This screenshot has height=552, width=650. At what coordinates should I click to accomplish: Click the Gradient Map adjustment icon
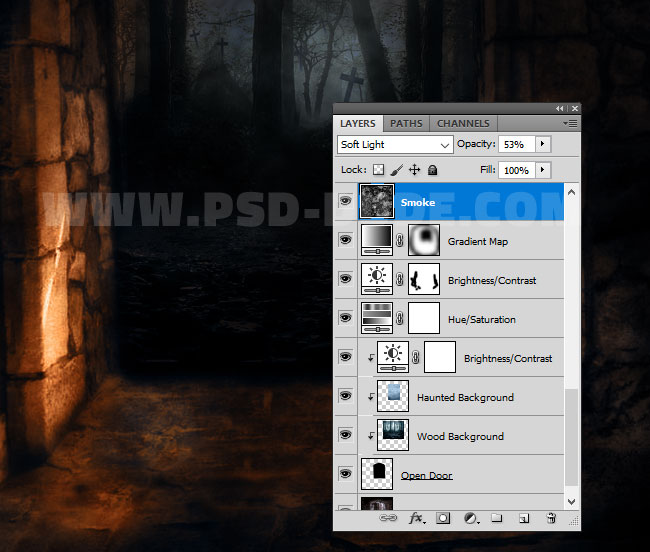[x=377, y=240]
